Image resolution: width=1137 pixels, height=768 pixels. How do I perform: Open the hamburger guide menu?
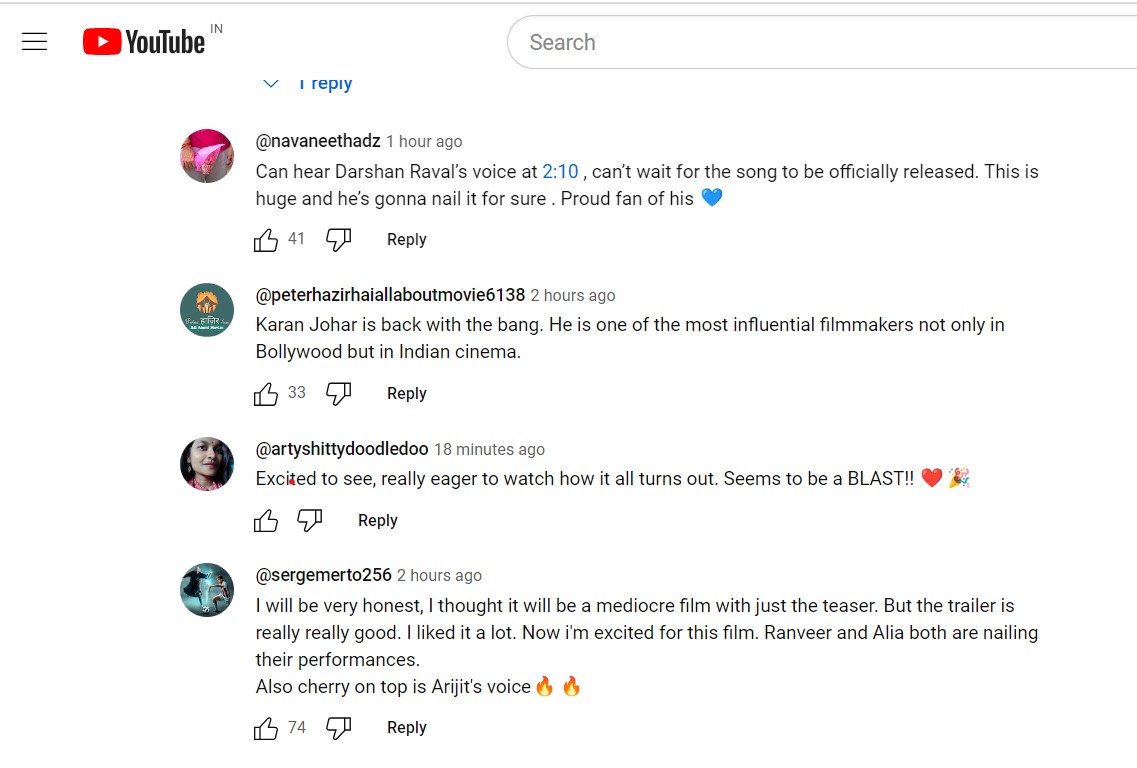point(35,42)
